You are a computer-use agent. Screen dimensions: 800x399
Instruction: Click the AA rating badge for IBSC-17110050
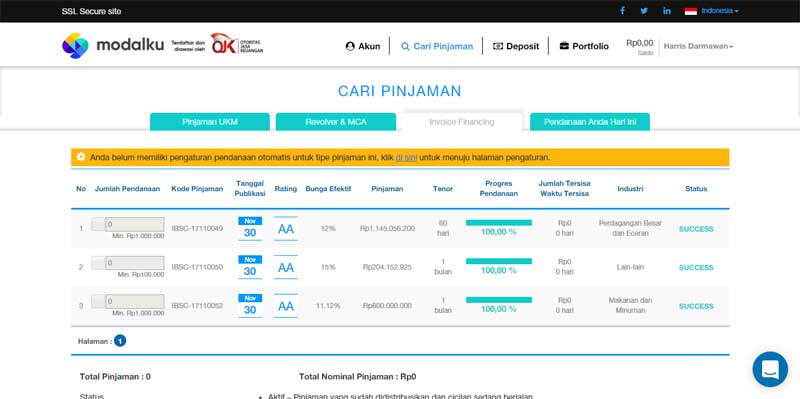(x=286, y=267)
